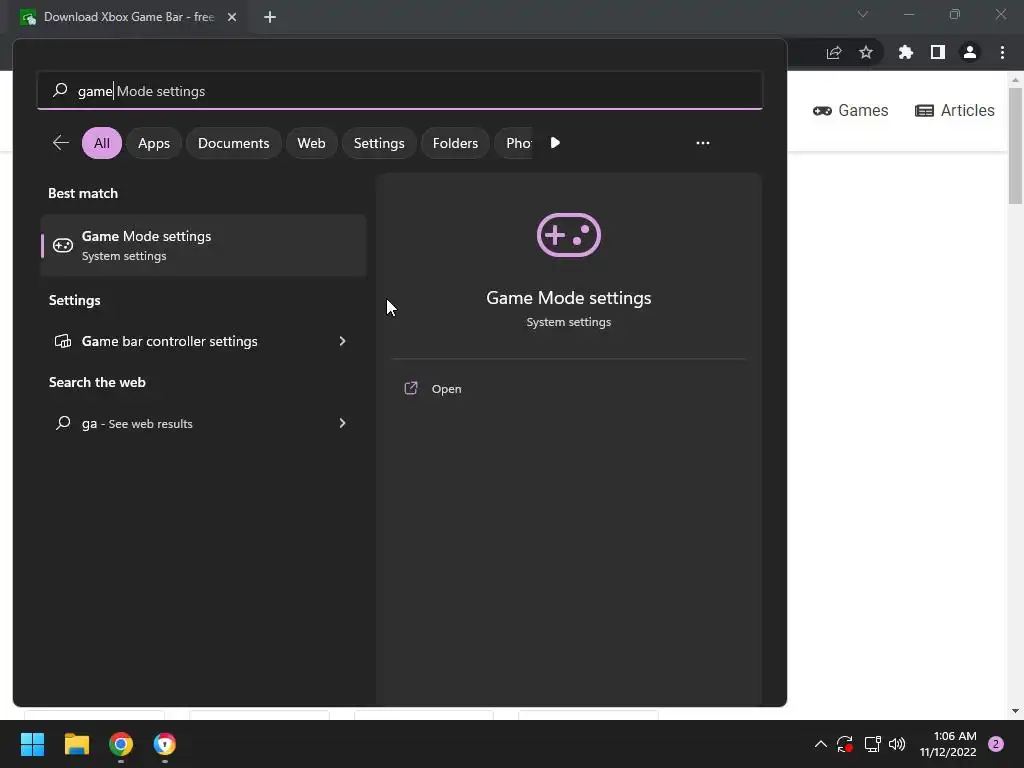Open Chrome three-dot menu
The height and width of the screenshot is (768, 1024).
coord(1002,52)
